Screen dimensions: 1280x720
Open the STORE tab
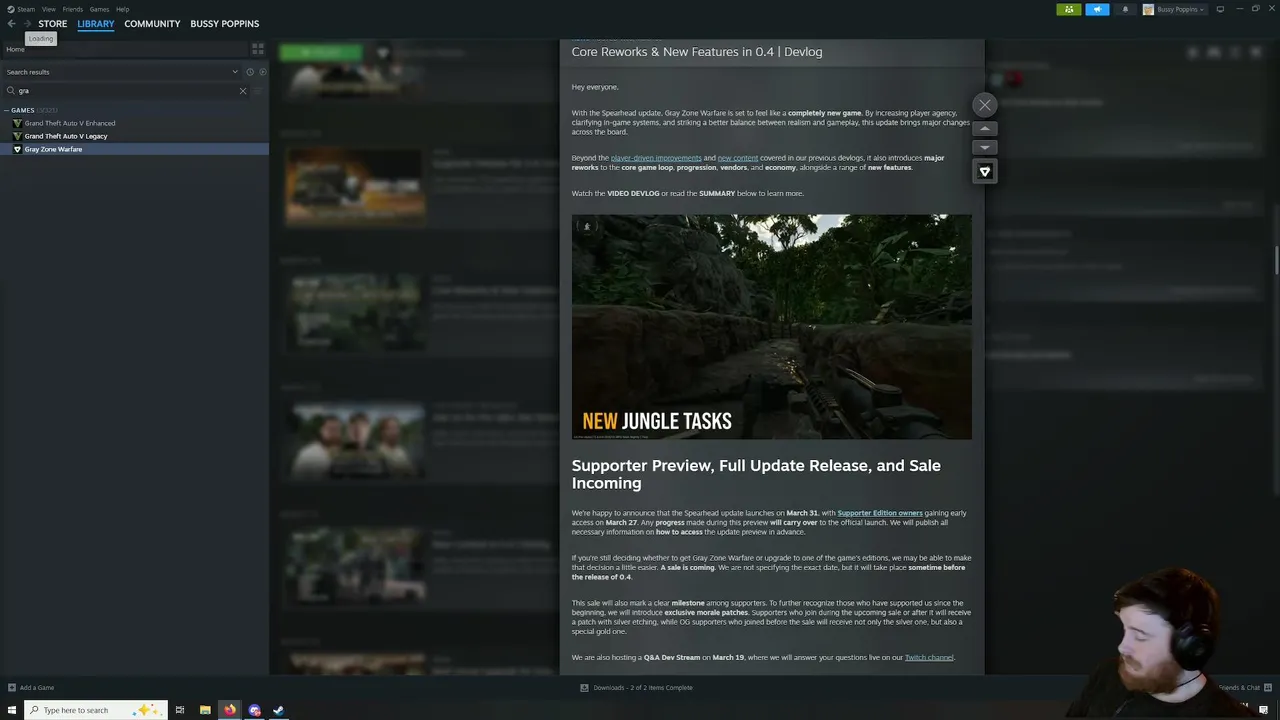click(53, 23)
